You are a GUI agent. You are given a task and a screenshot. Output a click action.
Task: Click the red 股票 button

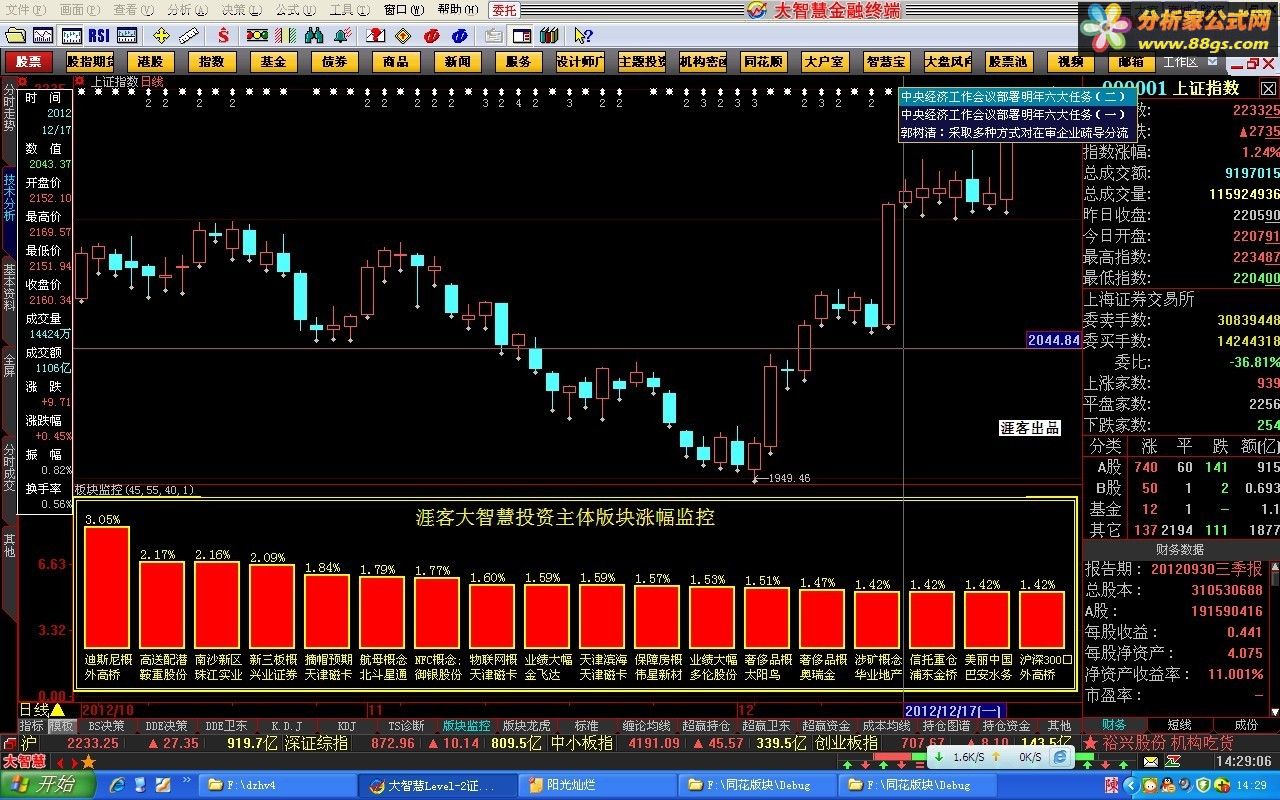coord(29,62)
